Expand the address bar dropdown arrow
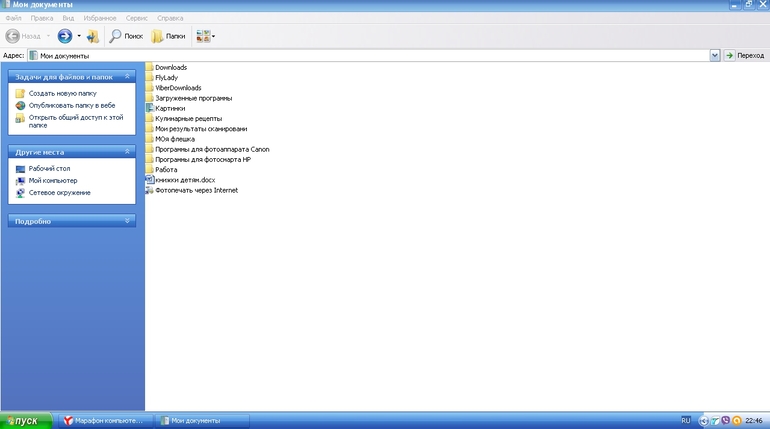Screen dimensions: 770x429 [x=715, y=56]
